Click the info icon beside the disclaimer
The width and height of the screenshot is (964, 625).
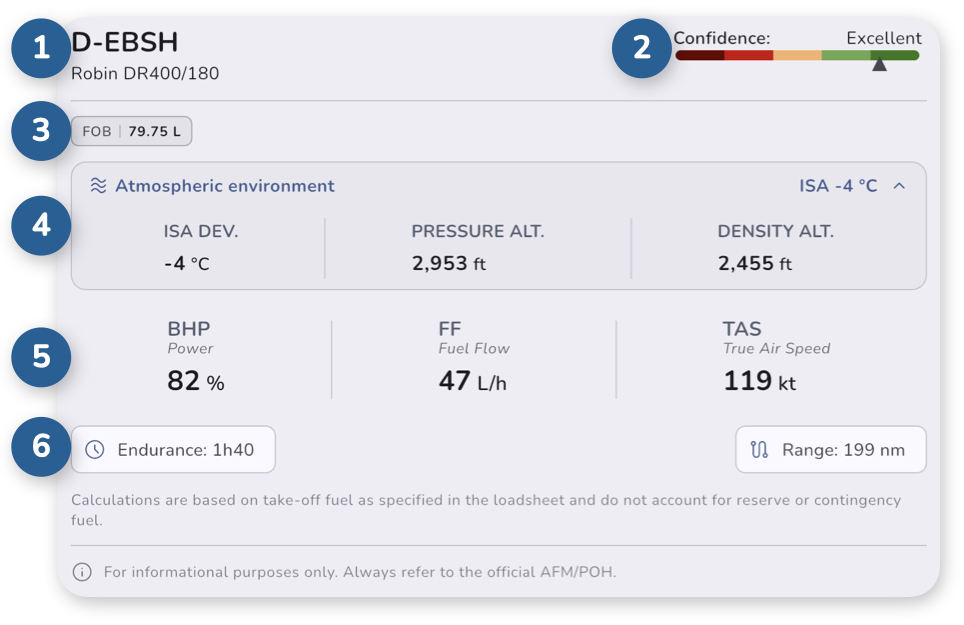[82, 572]
